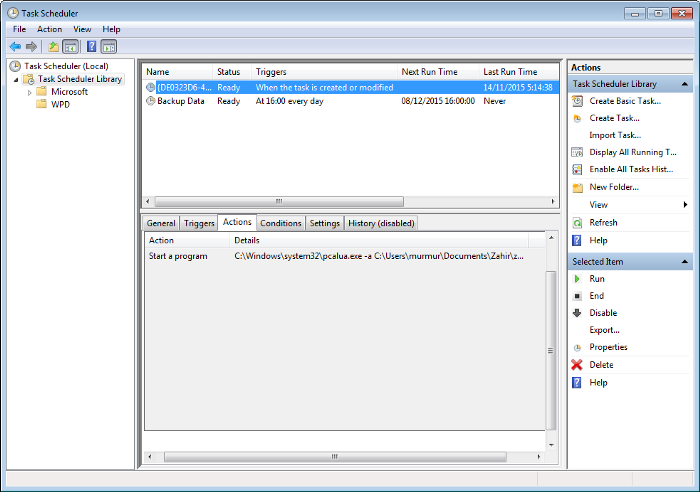Click the details pane vertical scrollbar thumb
Screen dimensions: 700x492
coord(551,350)
